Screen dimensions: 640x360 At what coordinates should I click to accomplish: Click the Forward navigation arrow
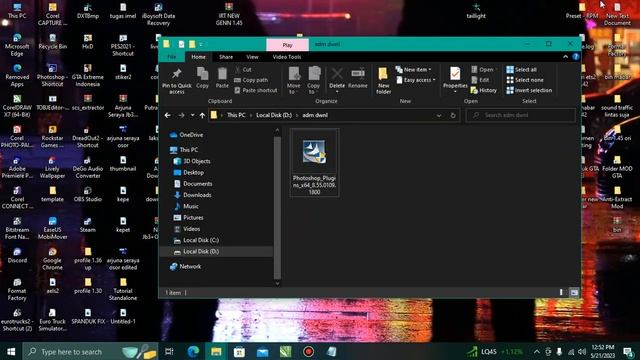tap(181, 116)
